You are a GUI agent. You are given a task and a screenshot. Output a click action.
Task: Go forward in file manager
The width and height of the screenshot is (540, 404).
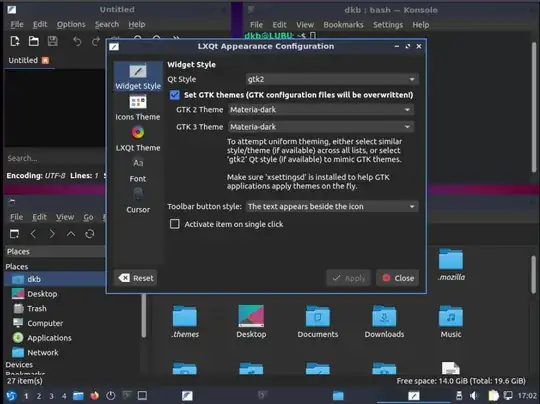tap(52, 234)
